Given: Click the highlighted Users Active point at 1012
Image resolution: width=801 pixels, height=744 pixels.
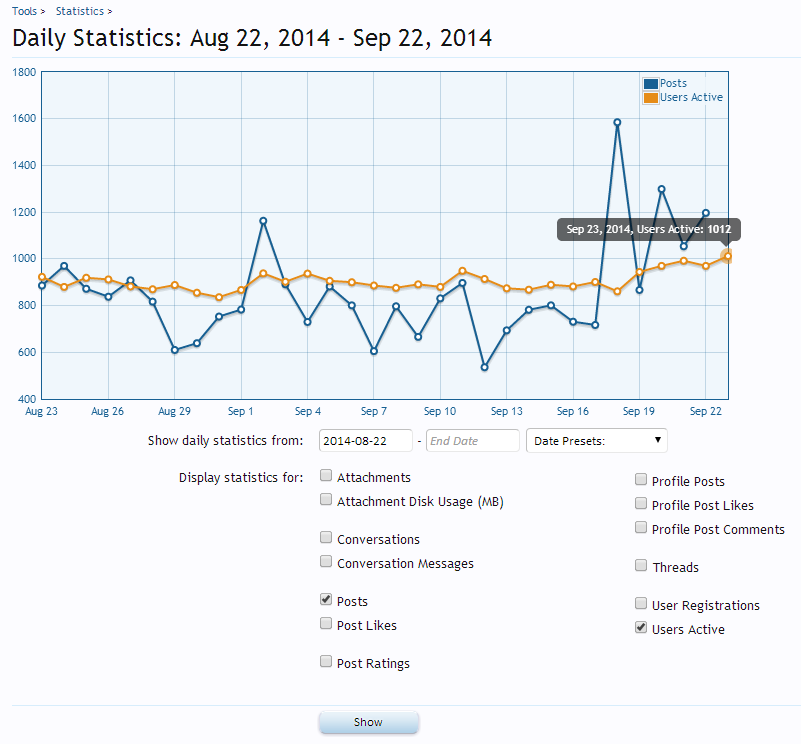Looking at the screenshot, I should 727,256.
